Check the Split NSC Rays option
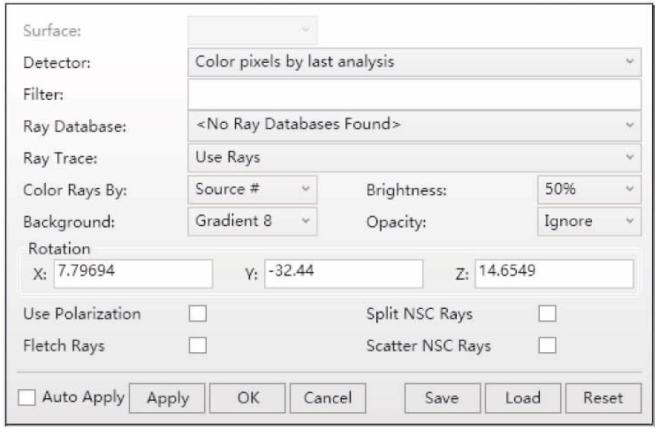 point(547,314)
